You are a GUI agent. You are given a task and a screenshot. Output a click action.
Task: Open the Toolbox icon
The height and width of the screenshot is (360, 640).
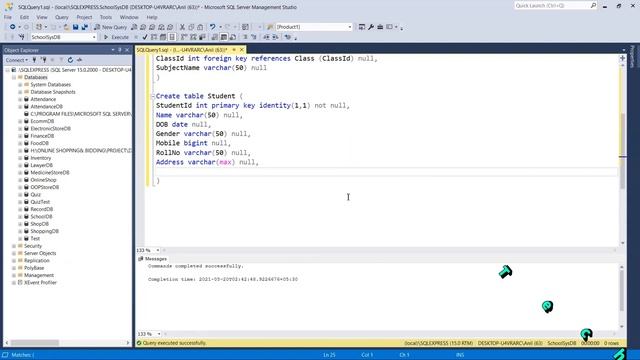pyautogui.click(x=380, y=27)
